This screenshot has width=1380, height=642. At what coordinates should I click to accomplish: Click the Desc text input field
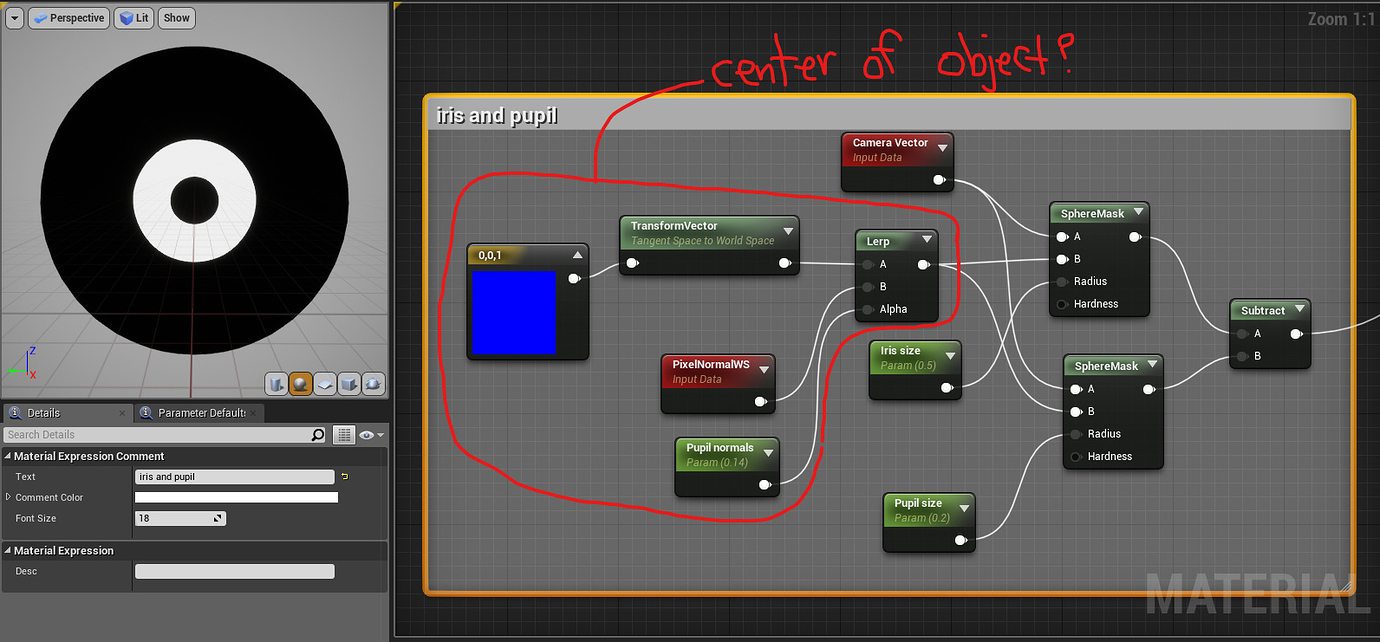pos(234,572)
